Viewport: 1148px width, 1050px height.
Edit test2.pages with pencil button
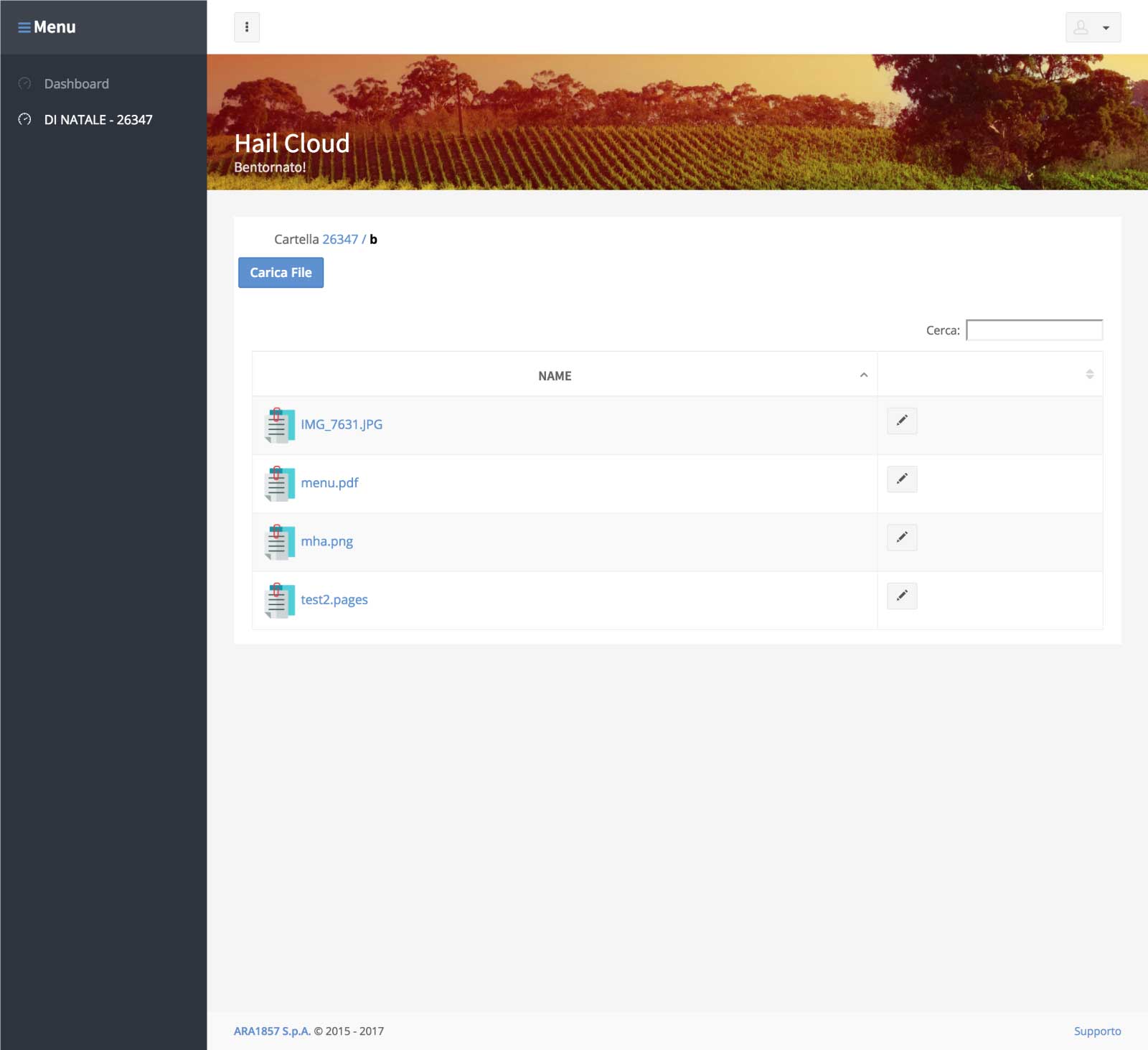pyautogui.click(x=902, y=596)
